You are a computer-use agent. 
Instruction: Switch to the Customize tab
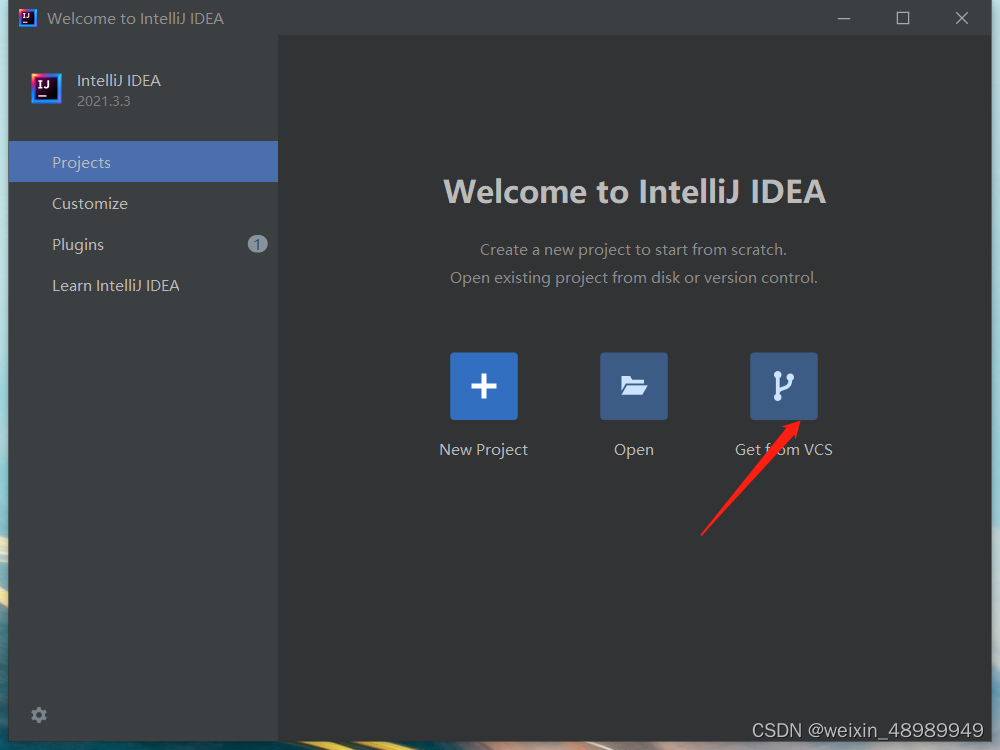tap(143, 203)
